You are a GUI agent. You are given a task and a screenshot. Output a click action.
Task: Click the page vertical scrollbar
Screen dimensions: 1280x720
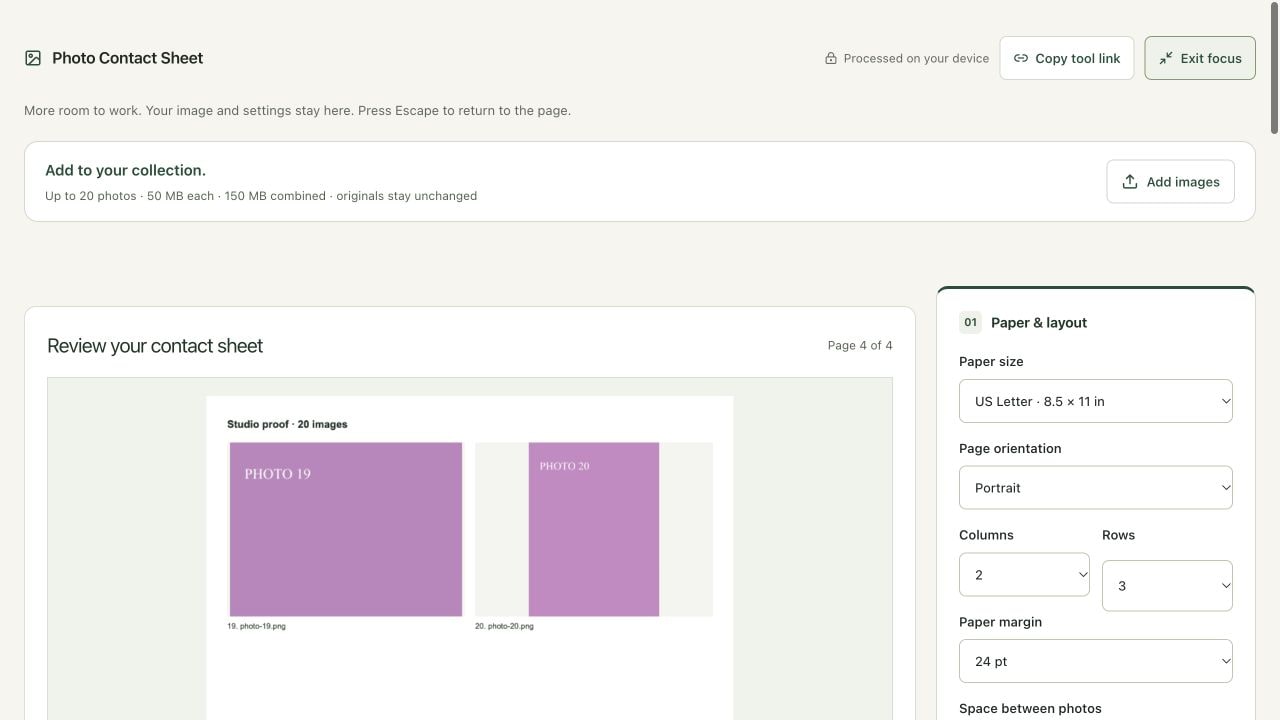click(1274, 66)
